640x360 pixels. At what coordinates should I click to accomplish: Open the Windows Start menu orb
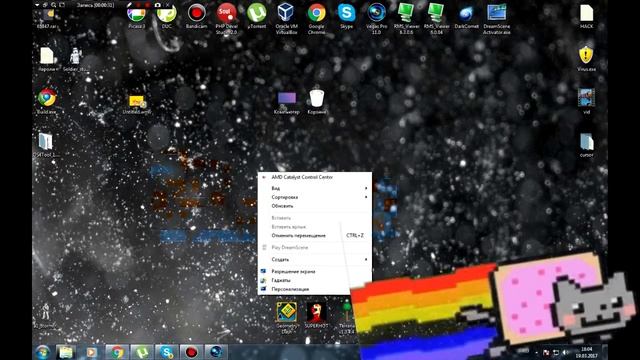tap(43, 352)
